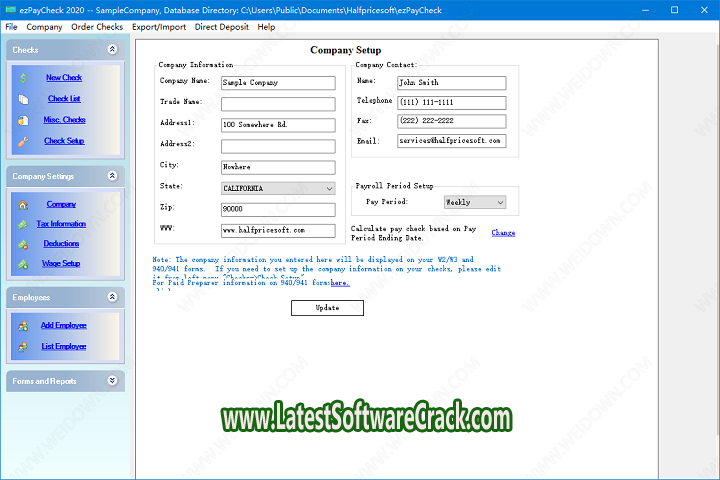This screenshot has height=480, width=720.
Task: Click the Check List icon
Action: 23,99
